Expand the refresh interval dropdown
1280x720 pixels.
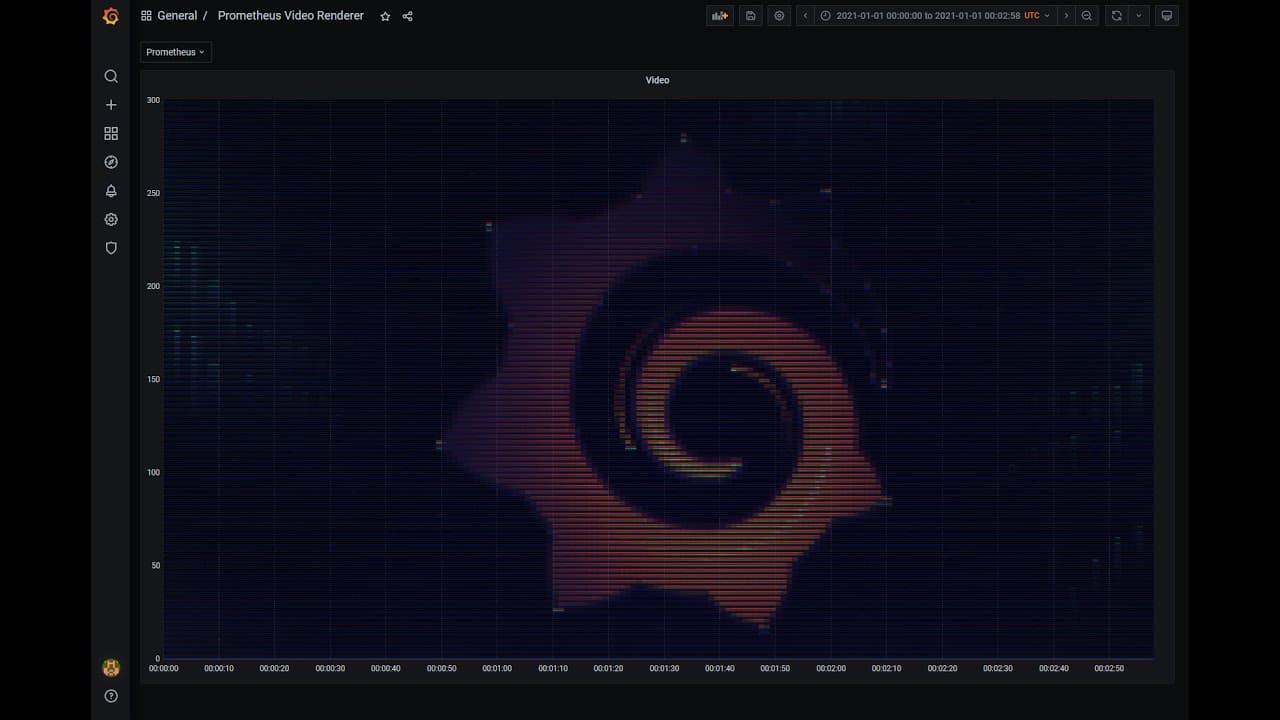coord(1138,16)
